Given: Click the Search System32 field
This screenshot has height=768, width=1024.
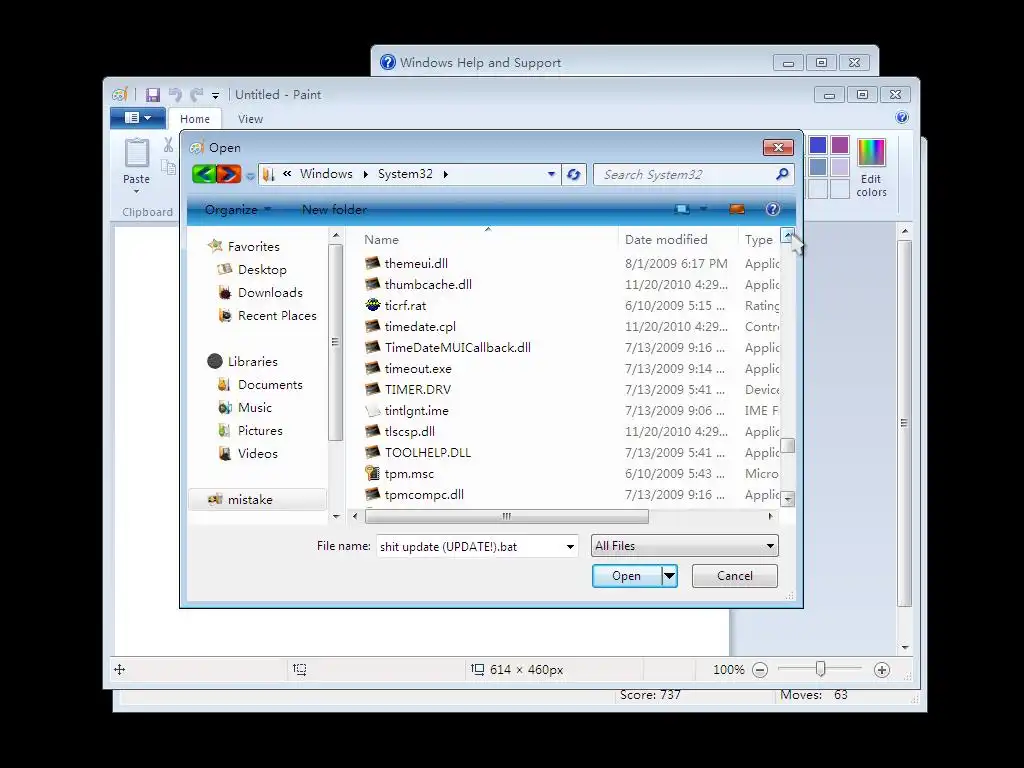Looking at the screenshot, I should [686, 174].
